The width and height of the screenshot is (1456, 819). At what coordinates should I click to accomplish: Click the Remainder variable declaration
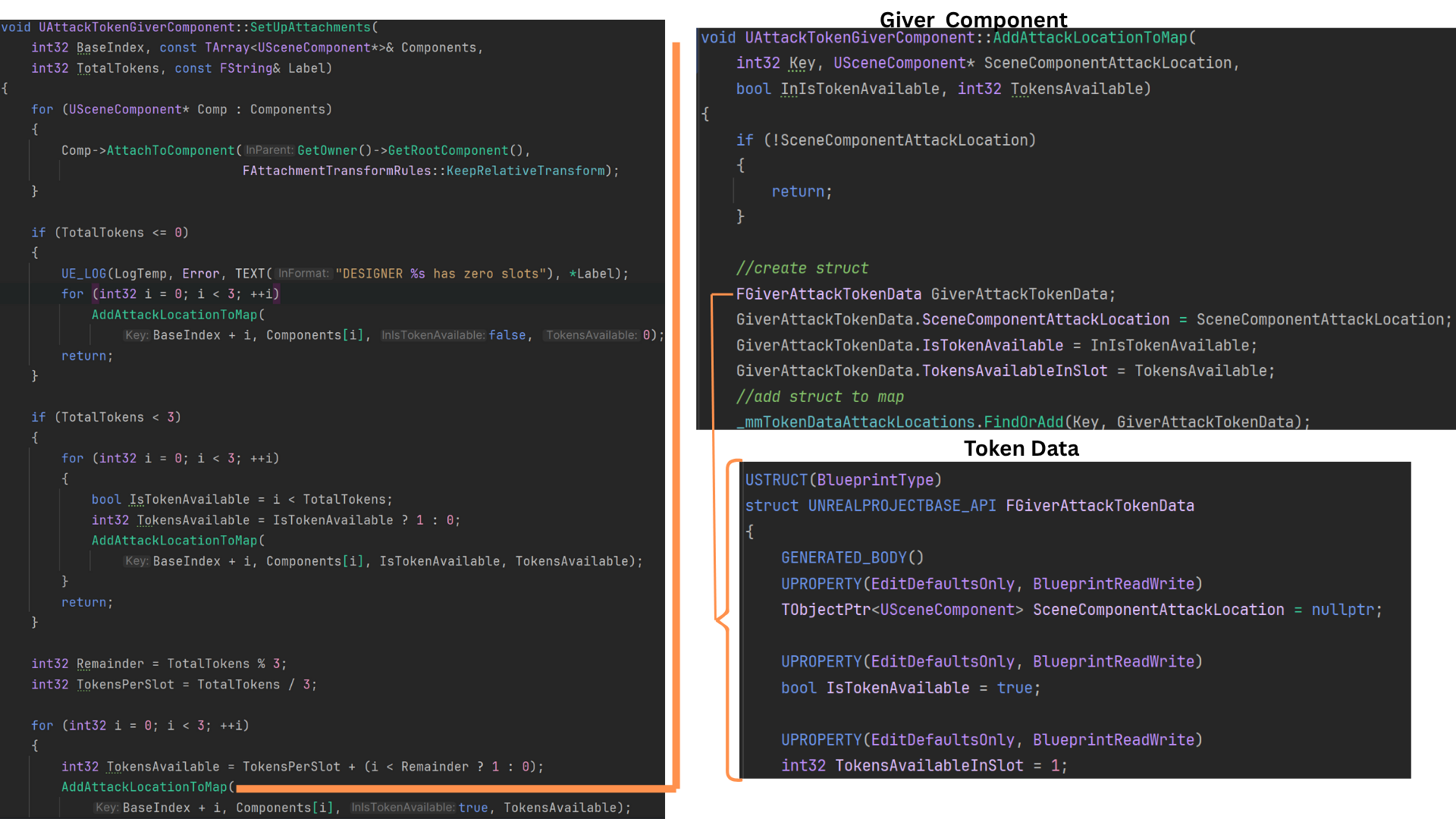(110, 664)
